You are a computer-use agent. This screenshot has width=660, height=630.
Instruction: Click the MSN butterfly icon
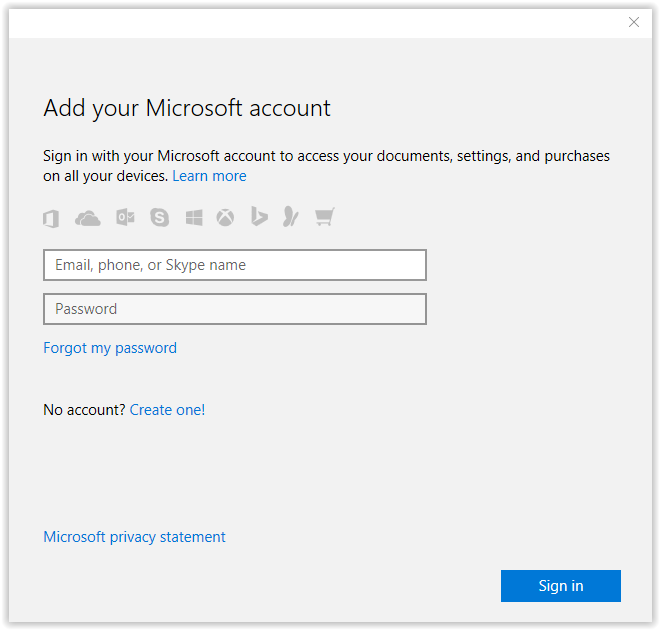(291, 217)
